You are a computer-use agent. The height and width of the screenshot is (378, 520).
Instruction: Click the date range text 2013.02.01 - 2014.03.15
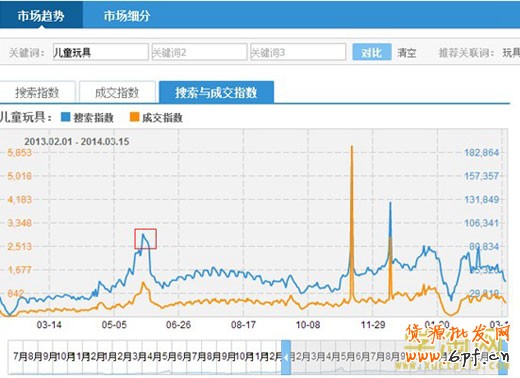pos(76,141)
